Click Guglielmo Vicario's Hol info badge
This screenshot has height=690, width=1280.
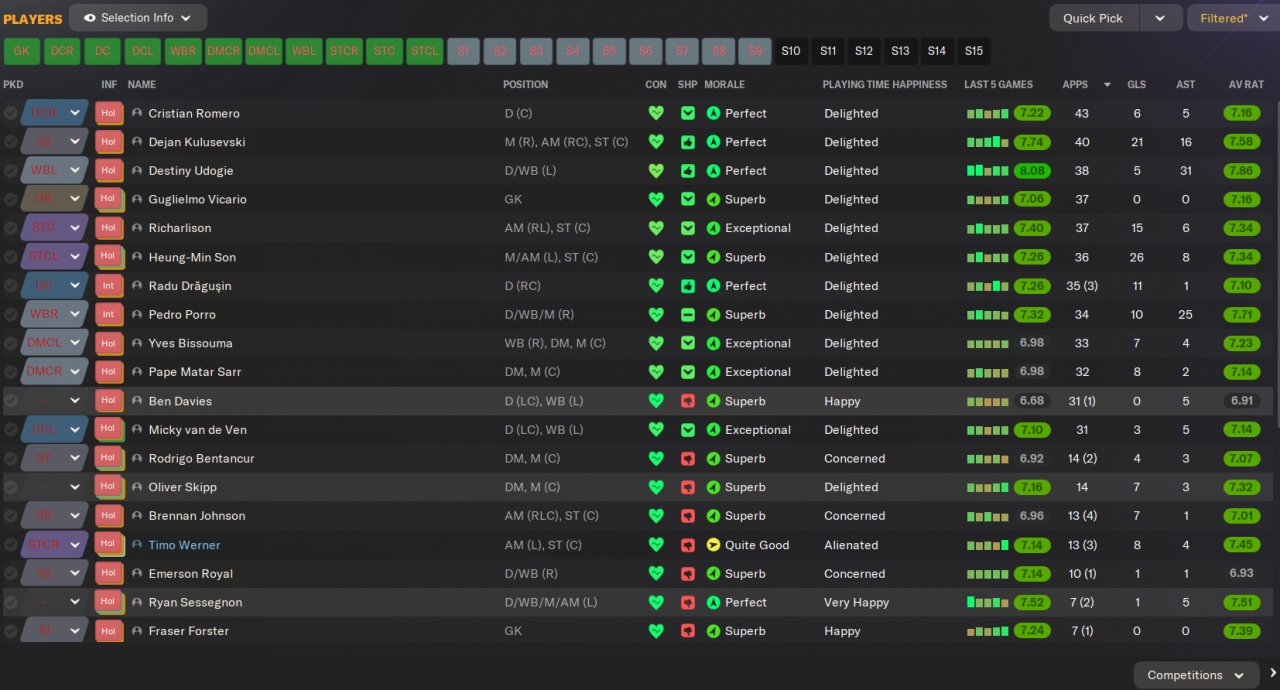pos(109,199)
